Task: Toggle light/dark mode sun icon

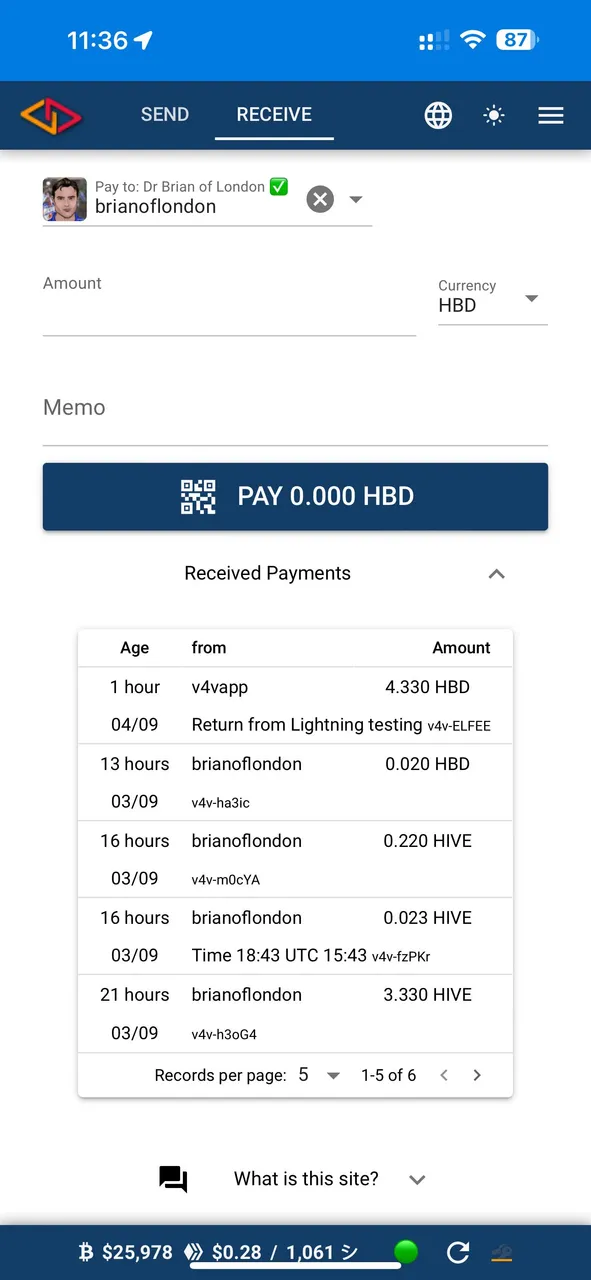Action: (x=494, y=115)
